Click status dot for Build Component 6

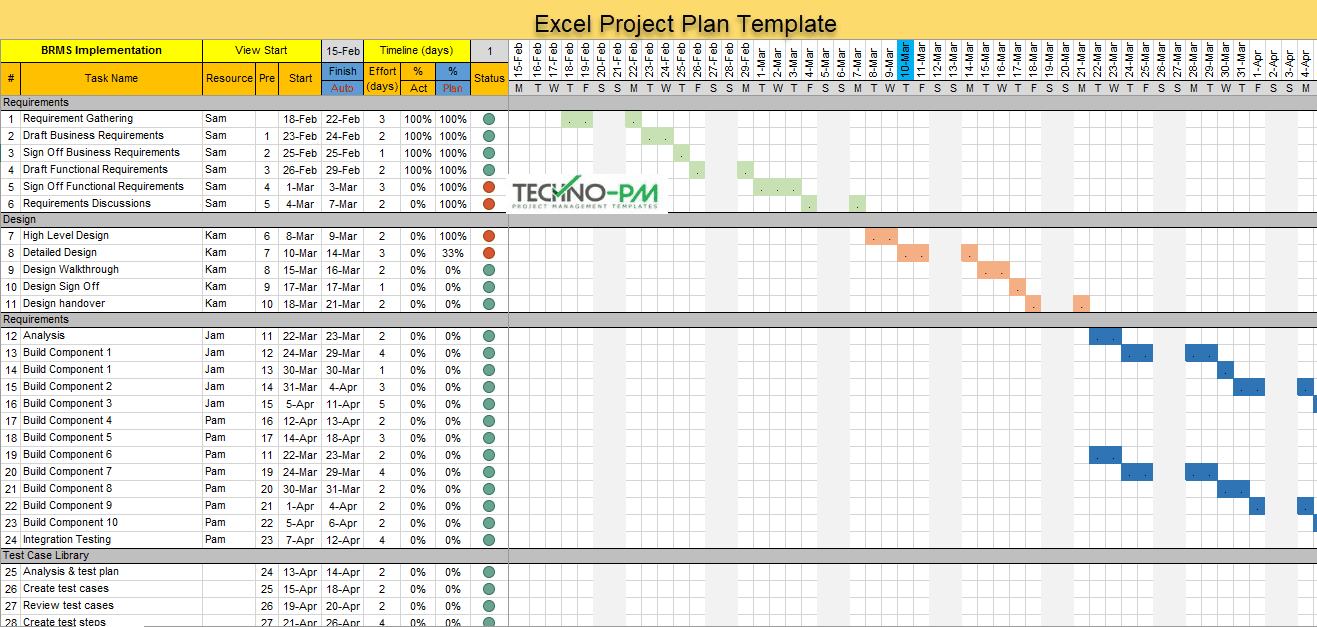[x=489, y=455]
